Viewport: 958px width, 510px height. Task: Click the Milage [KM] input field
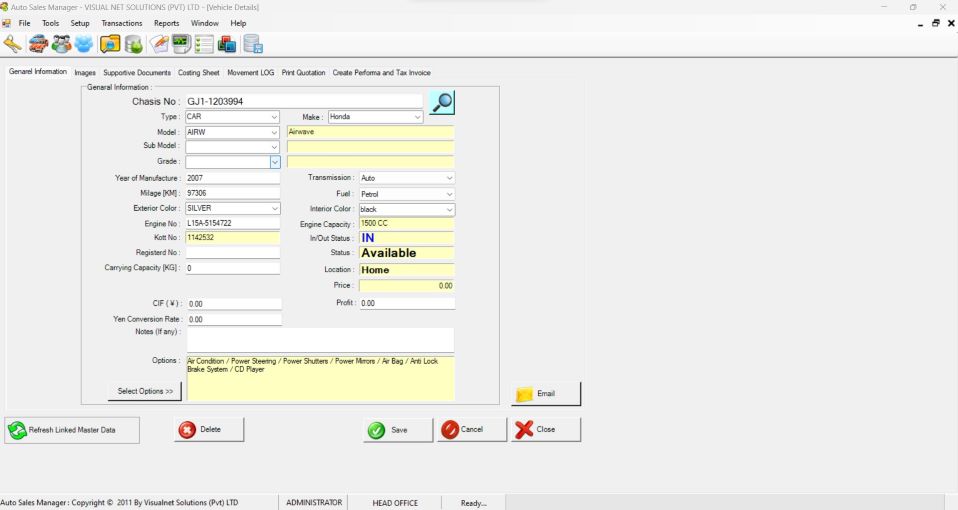tap(232, 193)
